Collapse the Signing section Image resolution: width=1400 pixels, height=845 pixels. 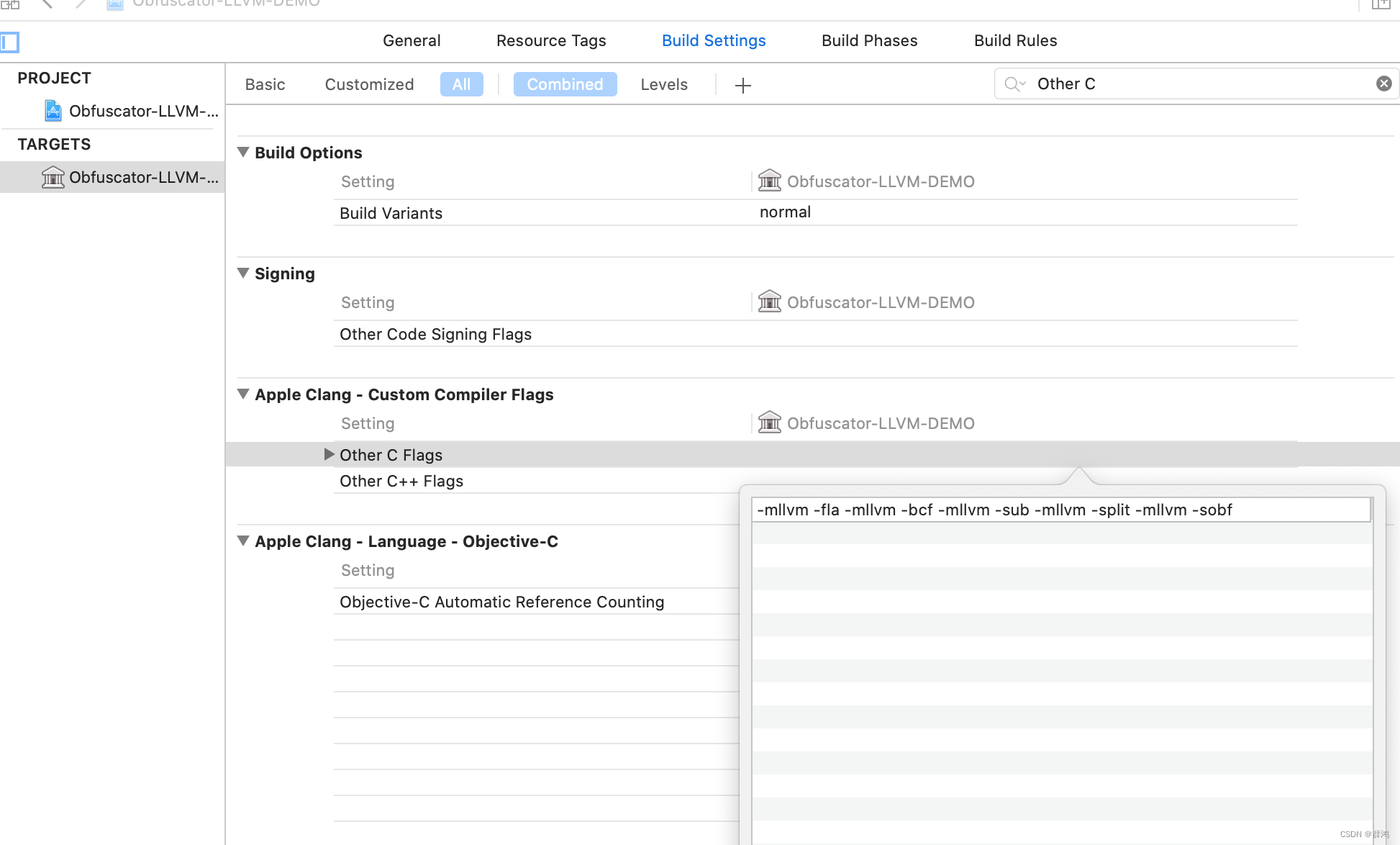tap(243, 273)
